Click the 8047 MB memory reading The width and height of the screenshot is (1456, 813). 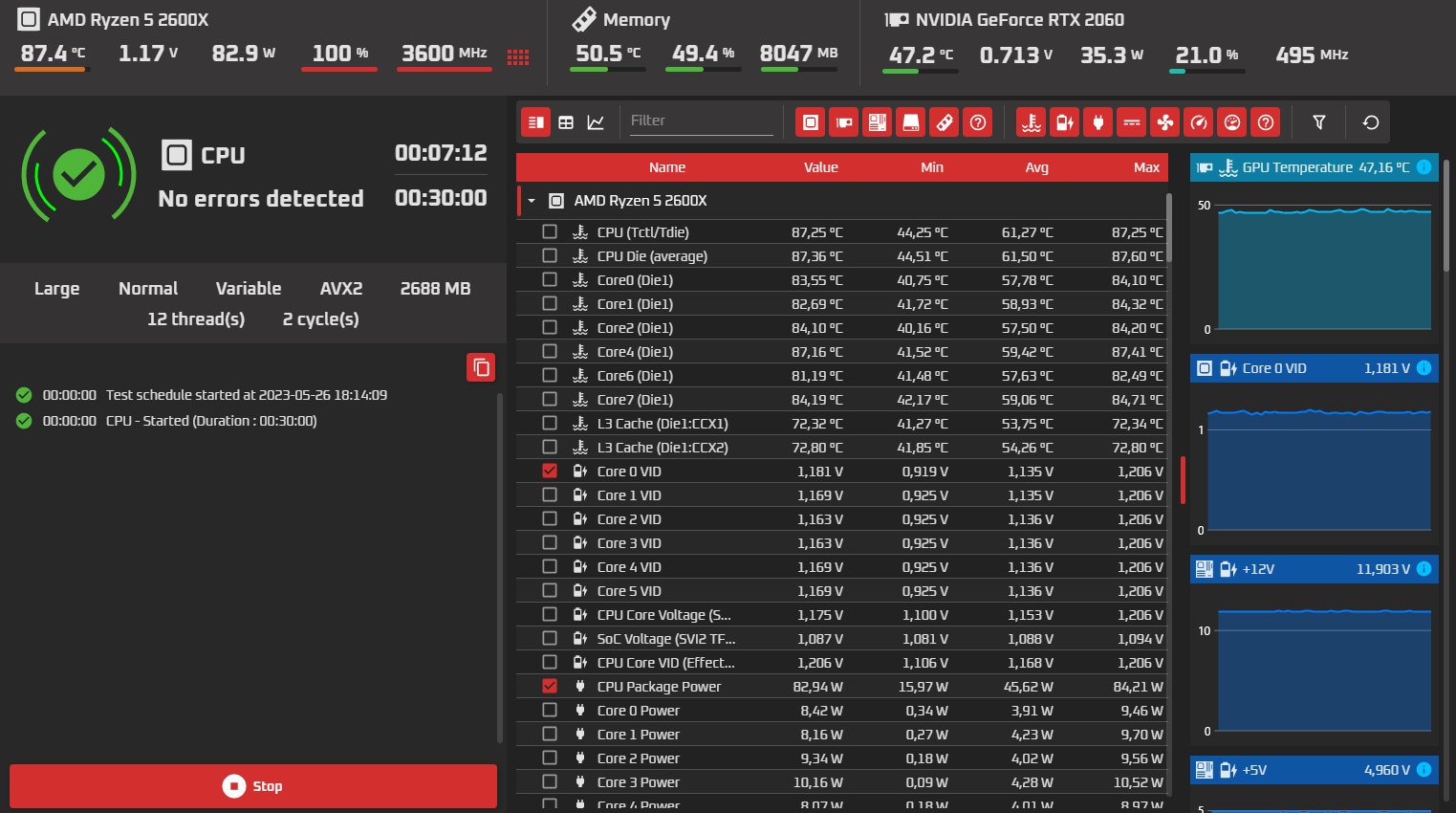[x=799, y=54]
